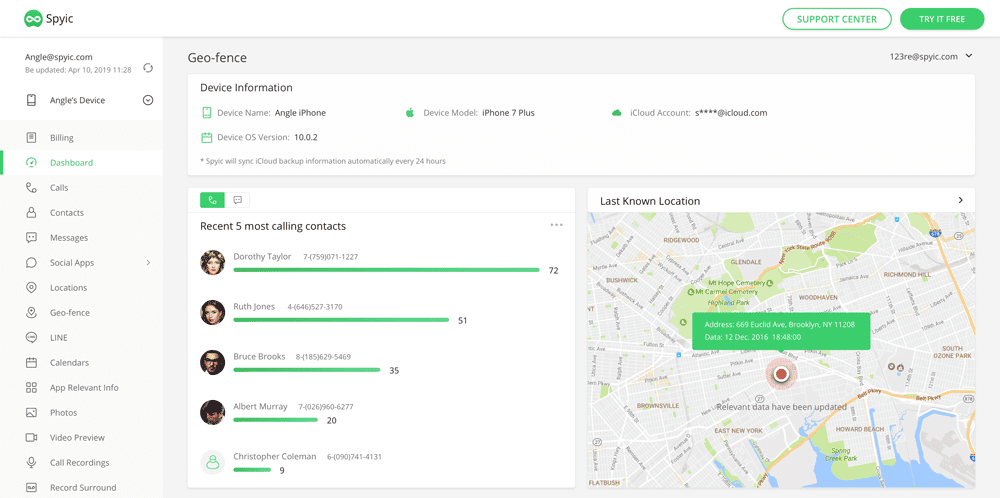Expand Last Known Location panel arrow
1000x498 pixels.
tap(961, 201)
